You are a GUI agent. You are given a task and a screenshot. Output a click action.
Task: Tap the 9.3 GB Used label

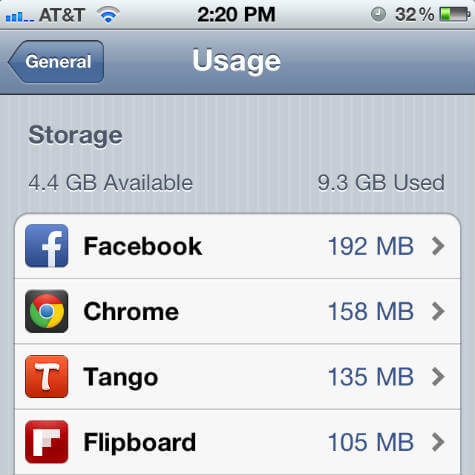click(381, 183)
